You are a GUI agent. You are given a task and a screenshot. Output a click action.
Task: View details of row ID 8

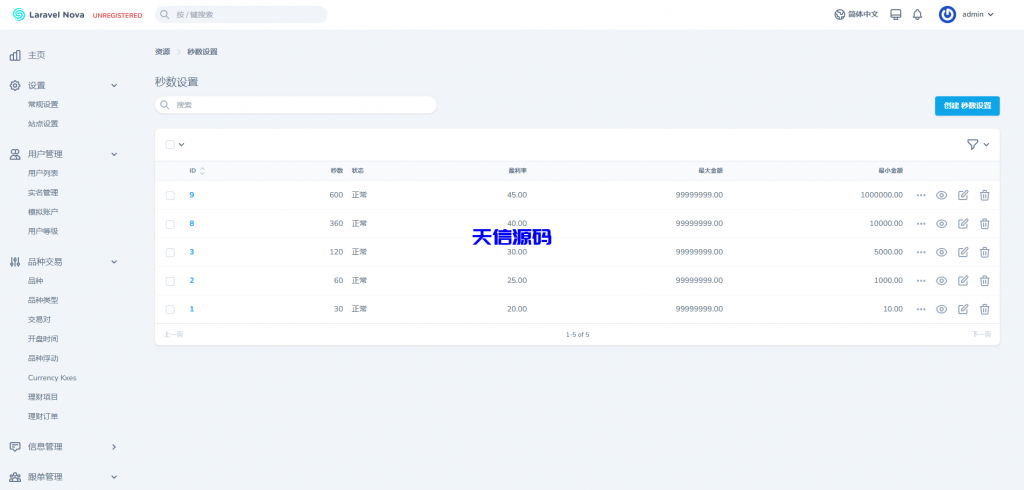(x=941, y=223)
